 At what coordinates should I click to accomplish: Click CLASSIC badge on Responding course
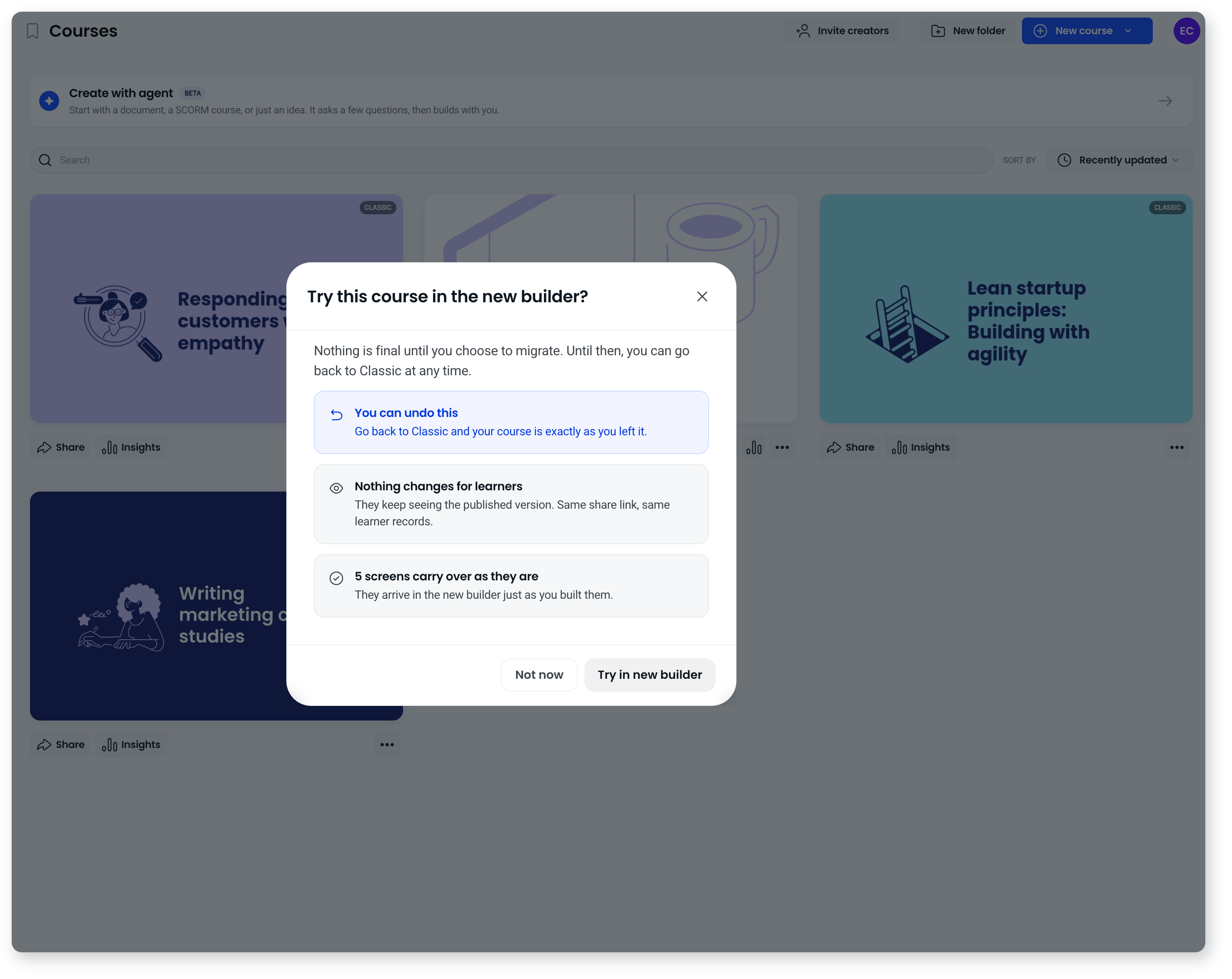click(x=378, y=208)
